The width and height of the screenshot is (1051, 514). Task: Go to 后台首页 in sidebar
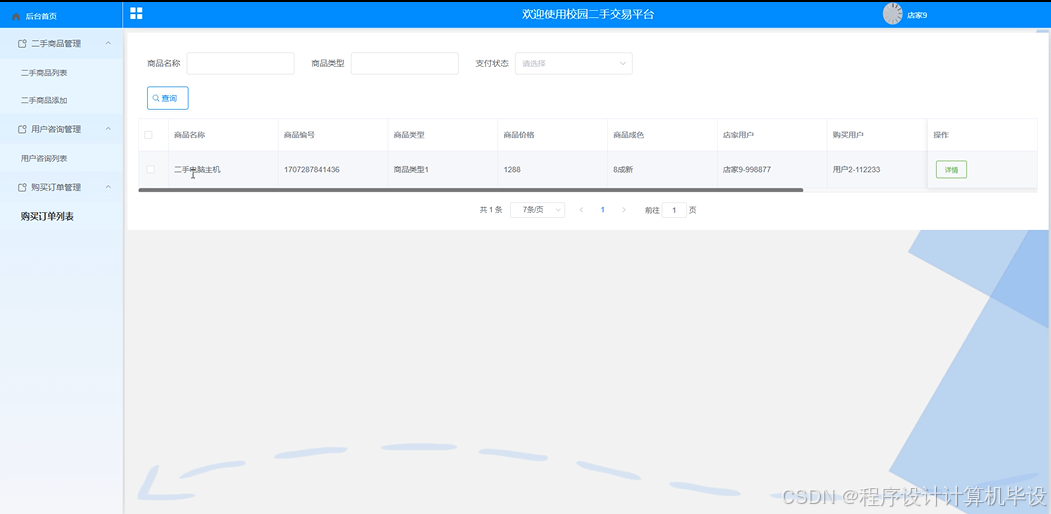point(41,16)
